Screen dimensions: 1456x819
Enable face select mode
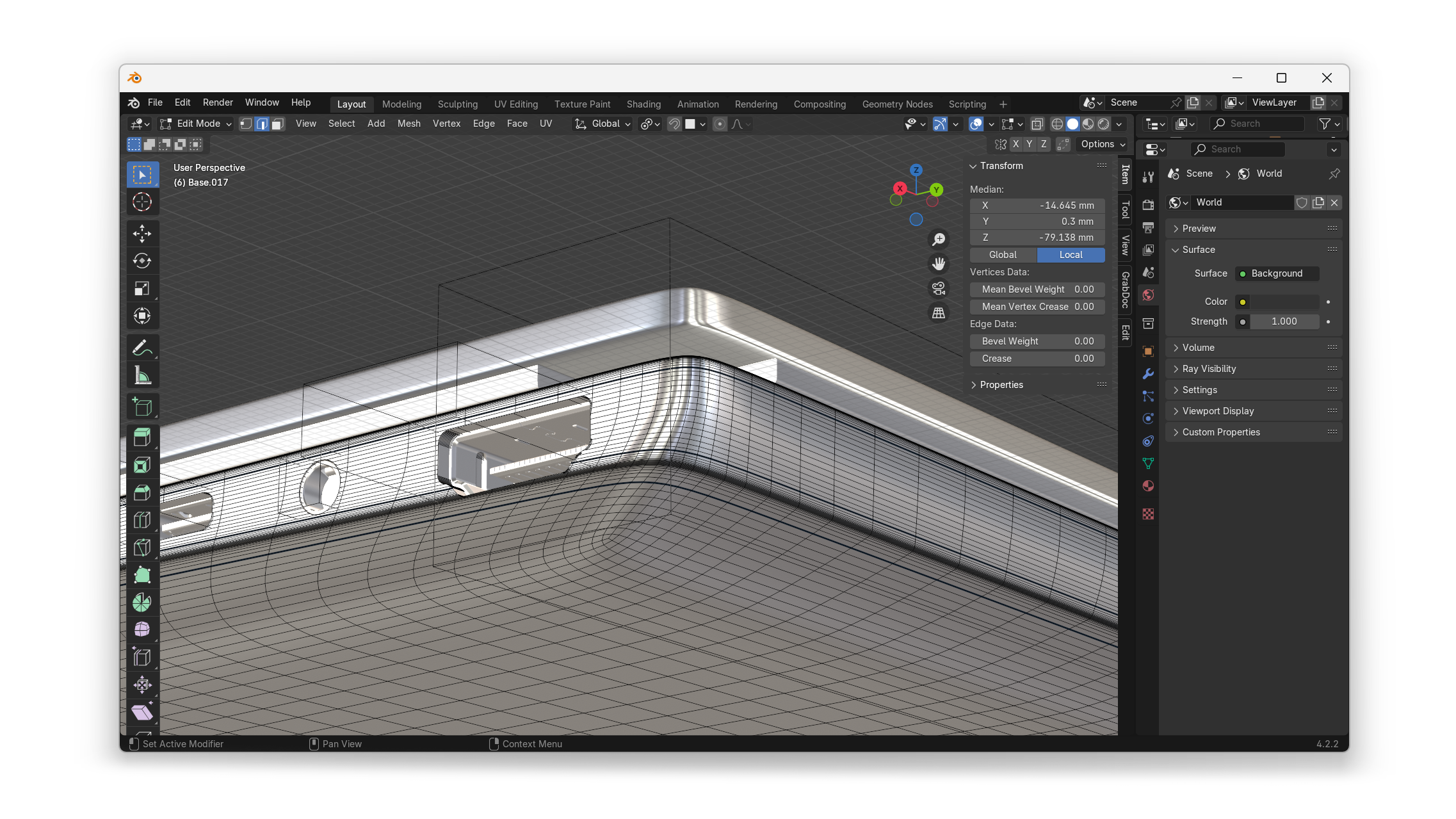click(278, 124)
